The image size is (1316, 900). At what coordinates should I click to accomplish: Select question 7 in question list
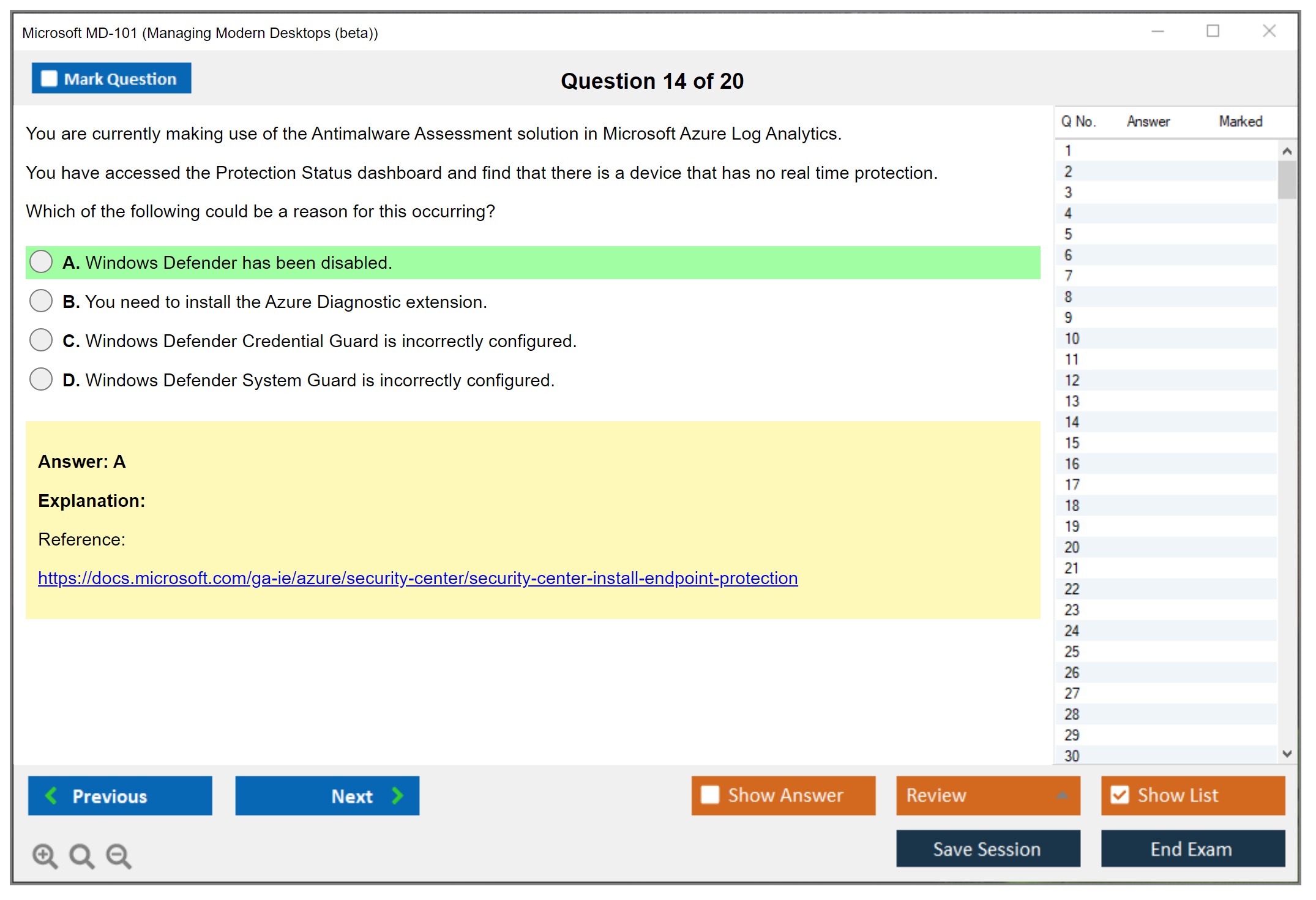pyautogui.click(x=1069, y=276)
